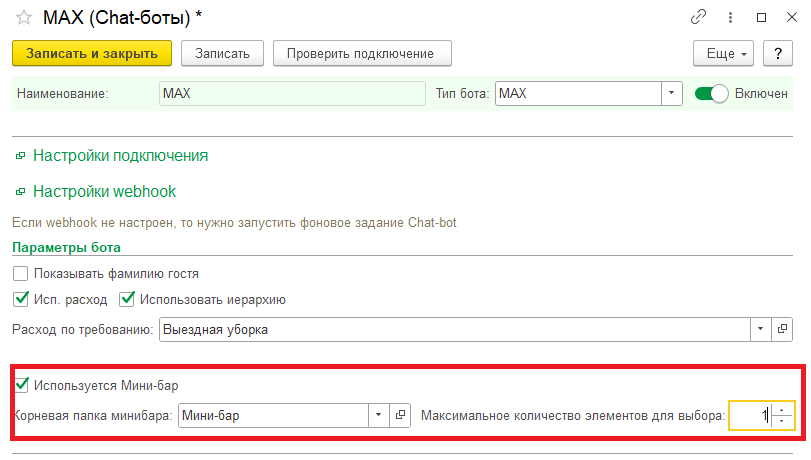
Task: Open Выездная уборка item with open icon
Action: [x=782, y=330]
